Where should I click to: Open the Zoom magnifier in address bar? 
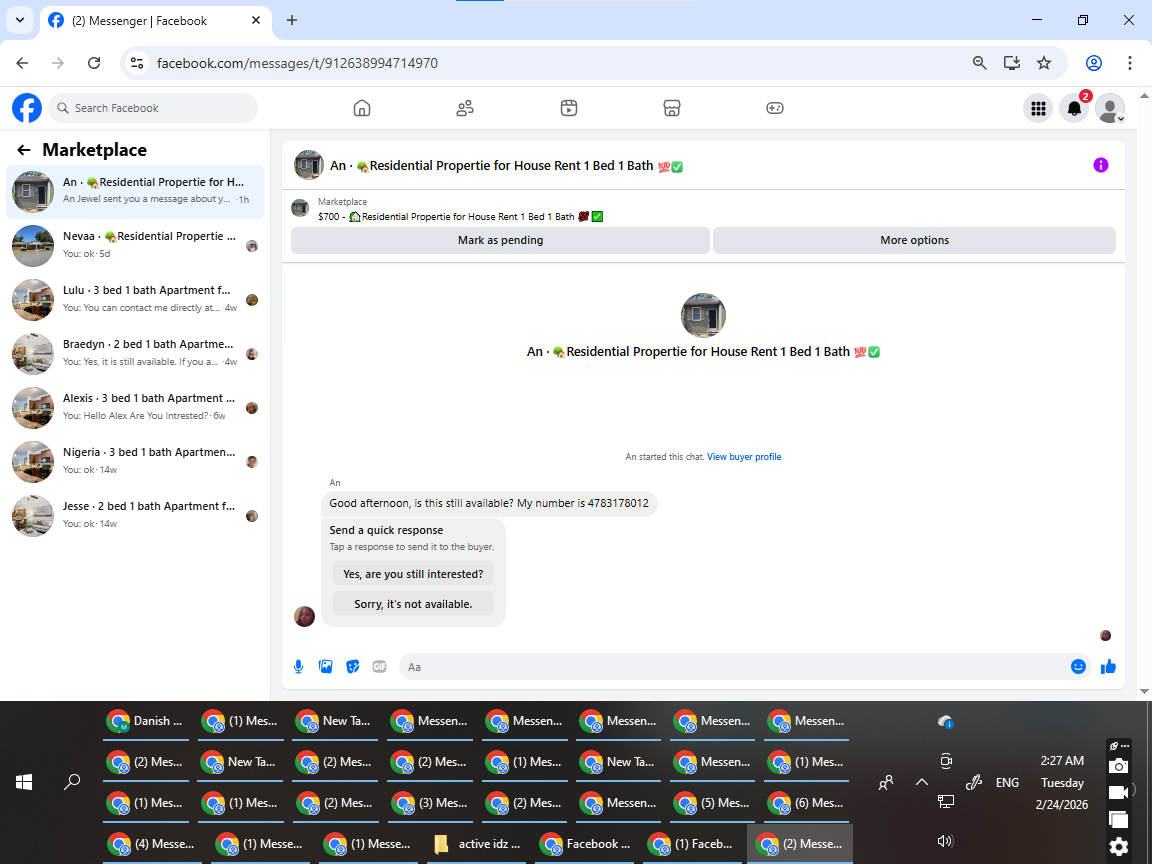(979, 63)
